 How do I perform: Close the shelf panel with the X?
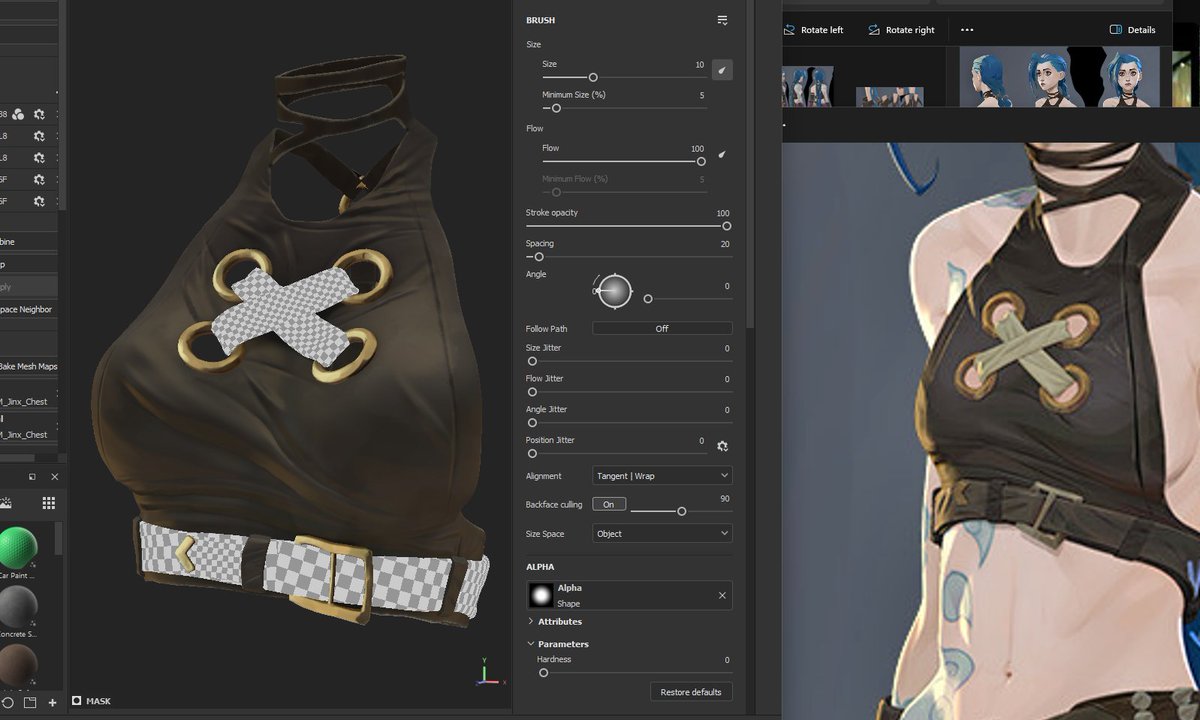(54, 477)
